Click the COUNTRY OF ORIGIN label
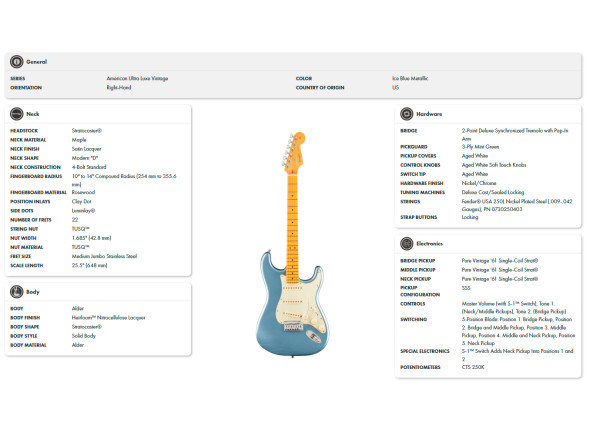Image resolution: width=590 pixels, height=434 pixels. (320, 87)
